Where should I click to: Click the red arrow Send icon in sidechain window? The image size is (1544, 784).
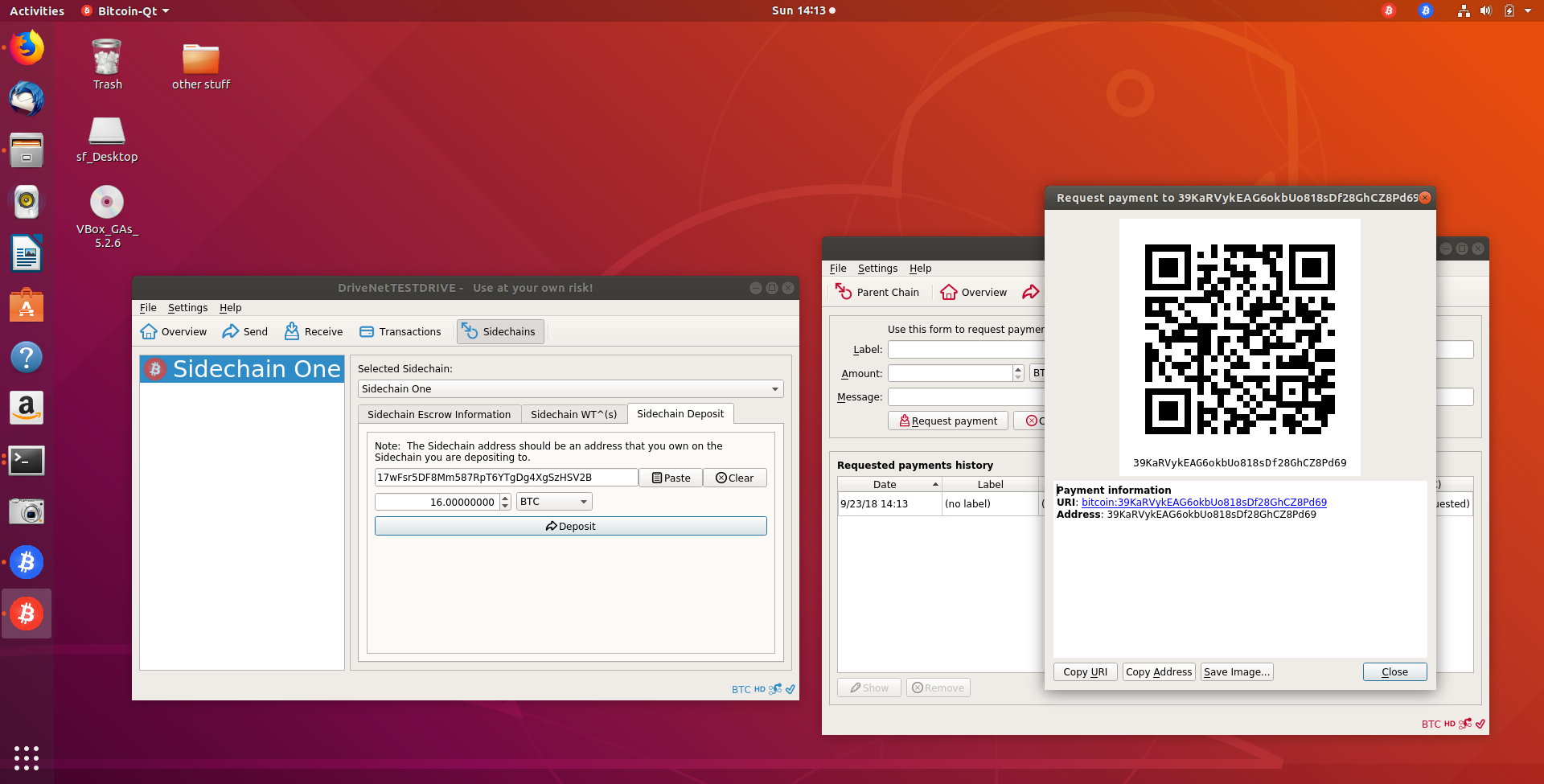pos(1031,292)
